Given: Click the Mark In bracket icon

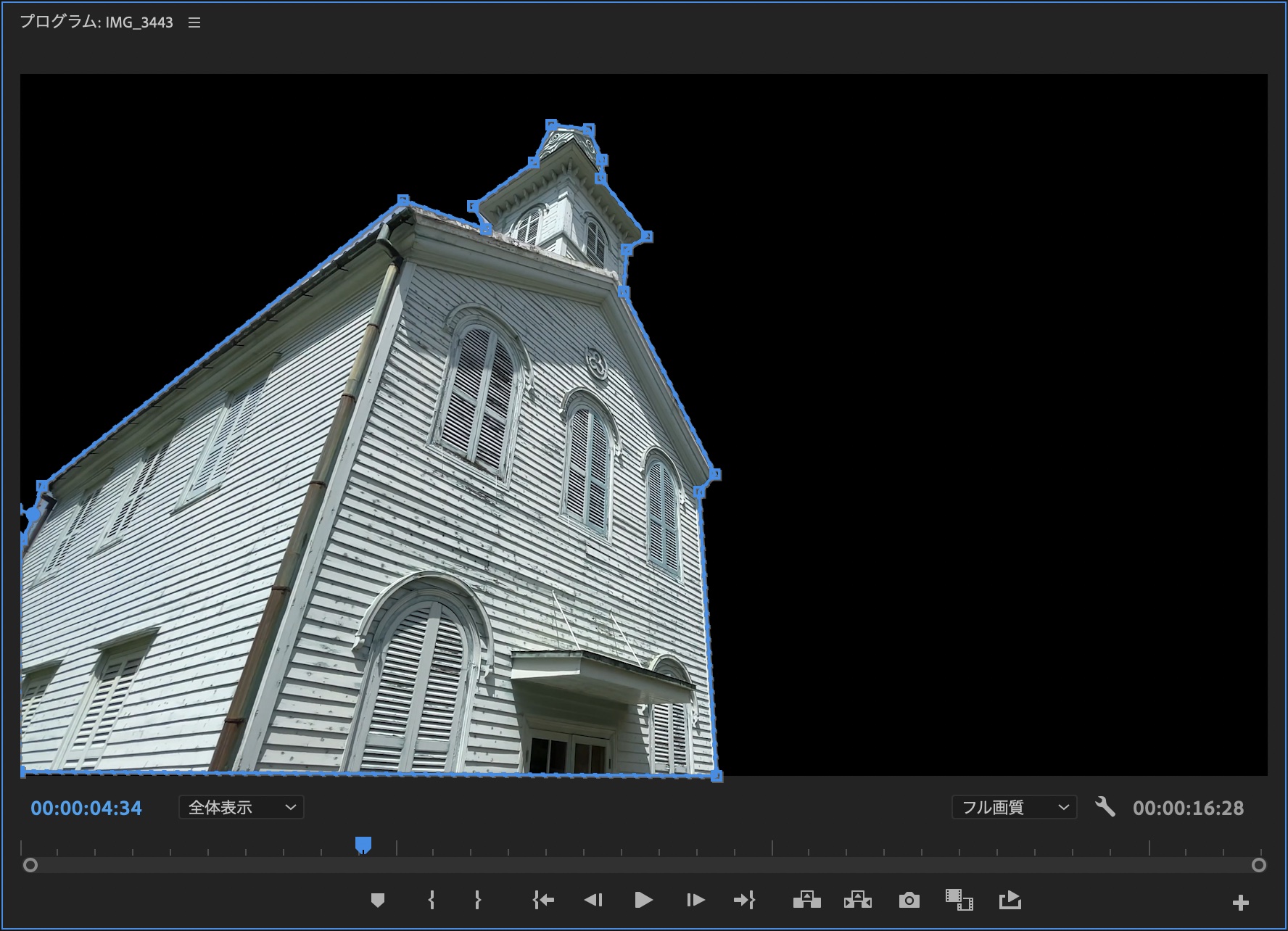Looking at the screenshot, I should point(432,901).
